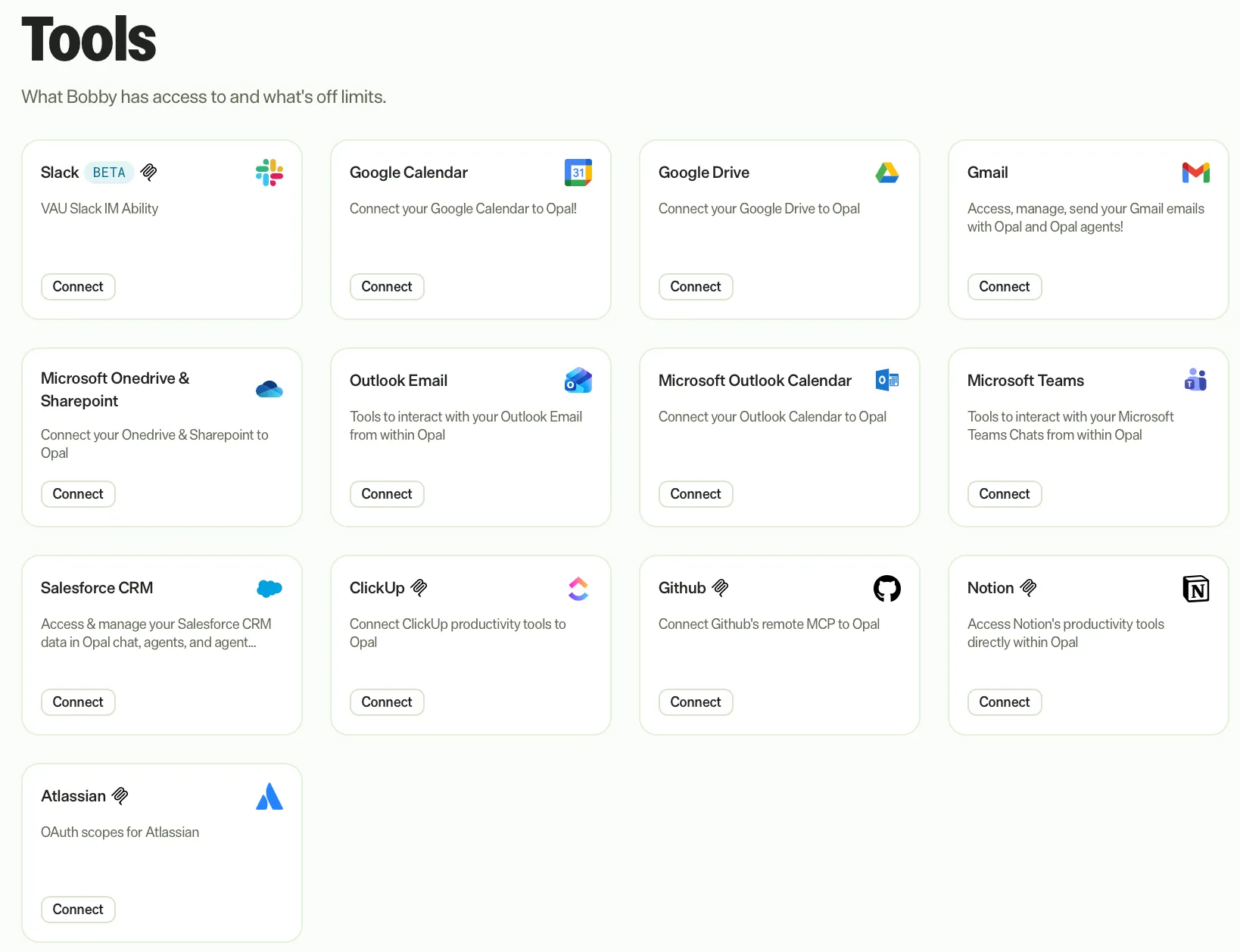Click the Gmail card title

(x=988, y=173)
